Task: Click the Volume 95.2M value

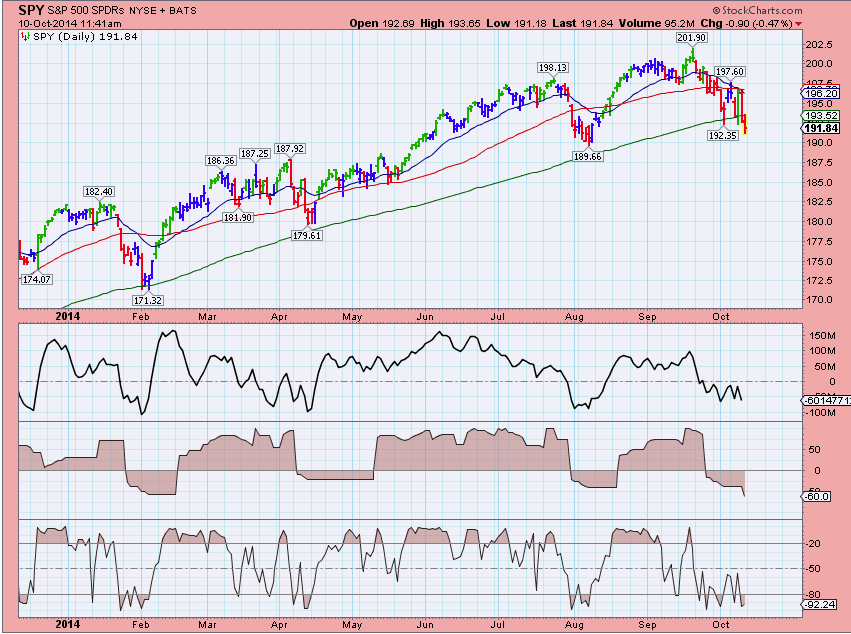Action: point(657,23)
